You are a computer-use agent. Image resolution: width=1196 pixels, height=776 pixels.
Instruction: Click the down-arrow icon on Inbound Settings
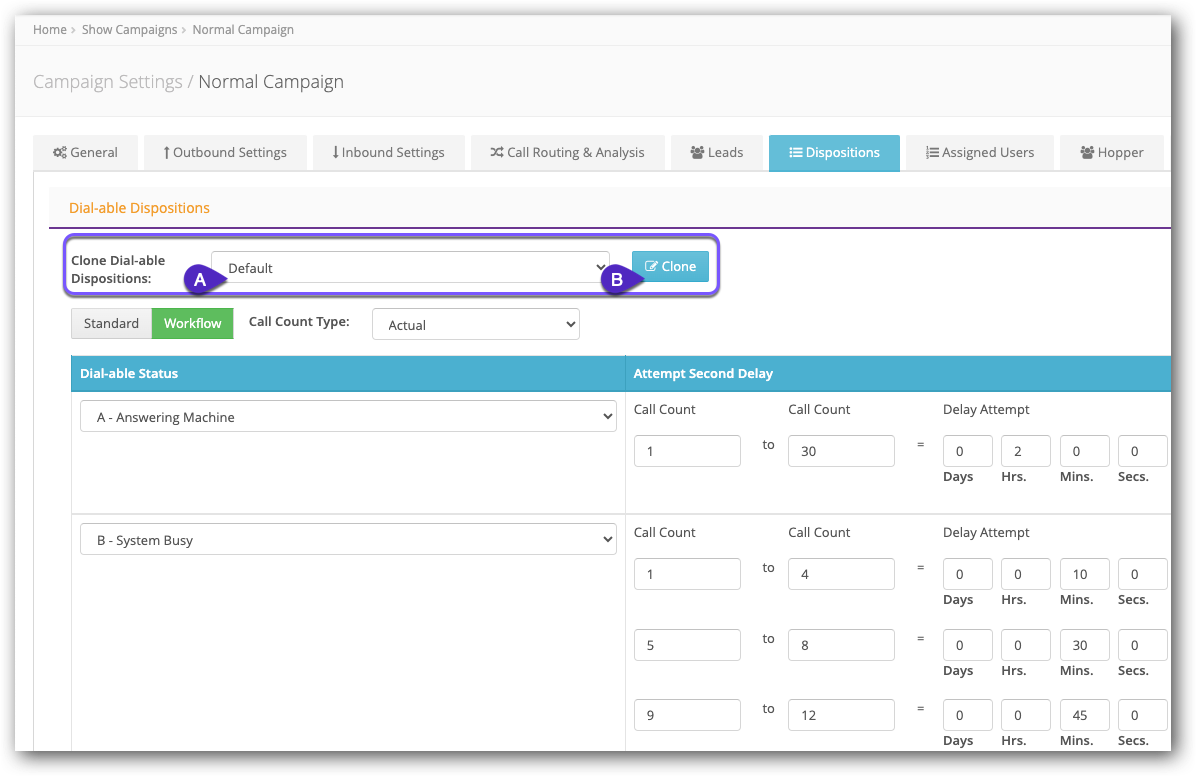[x=335, y=153]
